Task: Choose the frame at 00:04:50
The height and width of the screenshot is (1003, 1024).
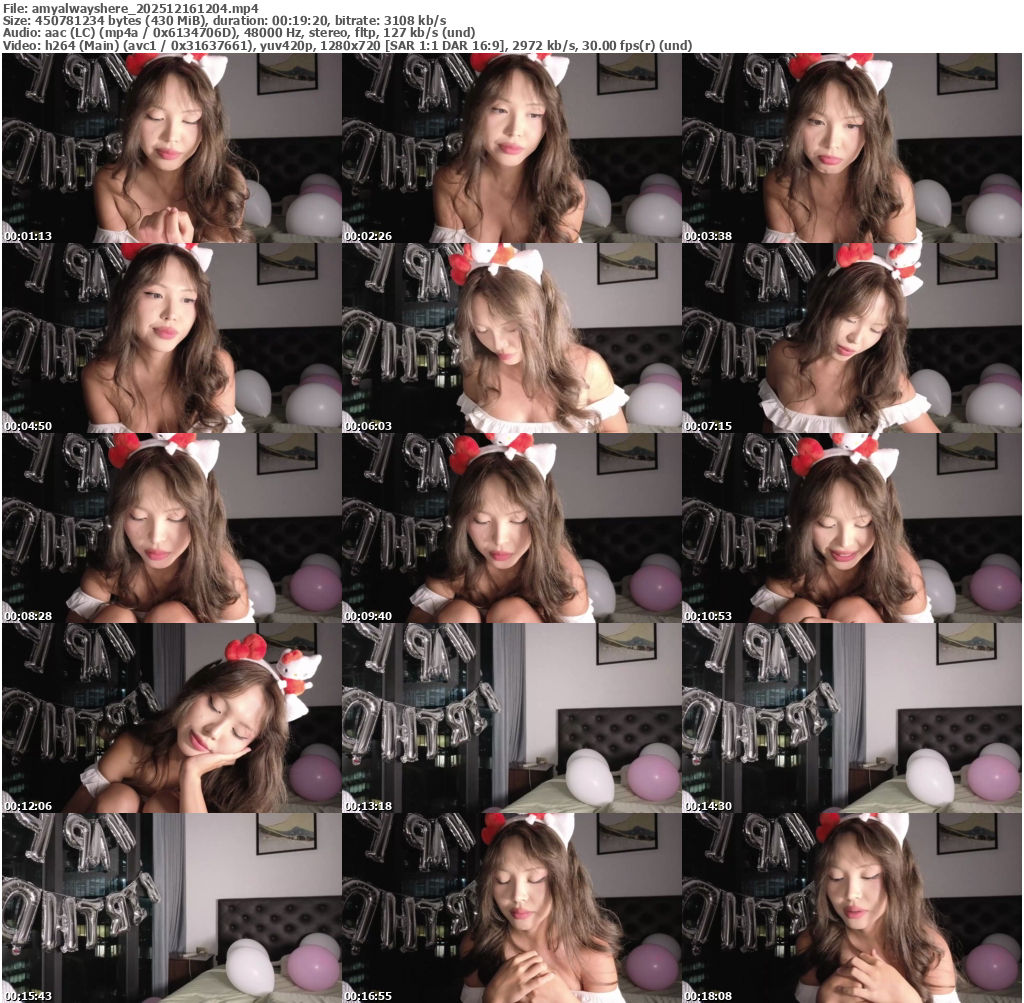Action: point(172,338)
